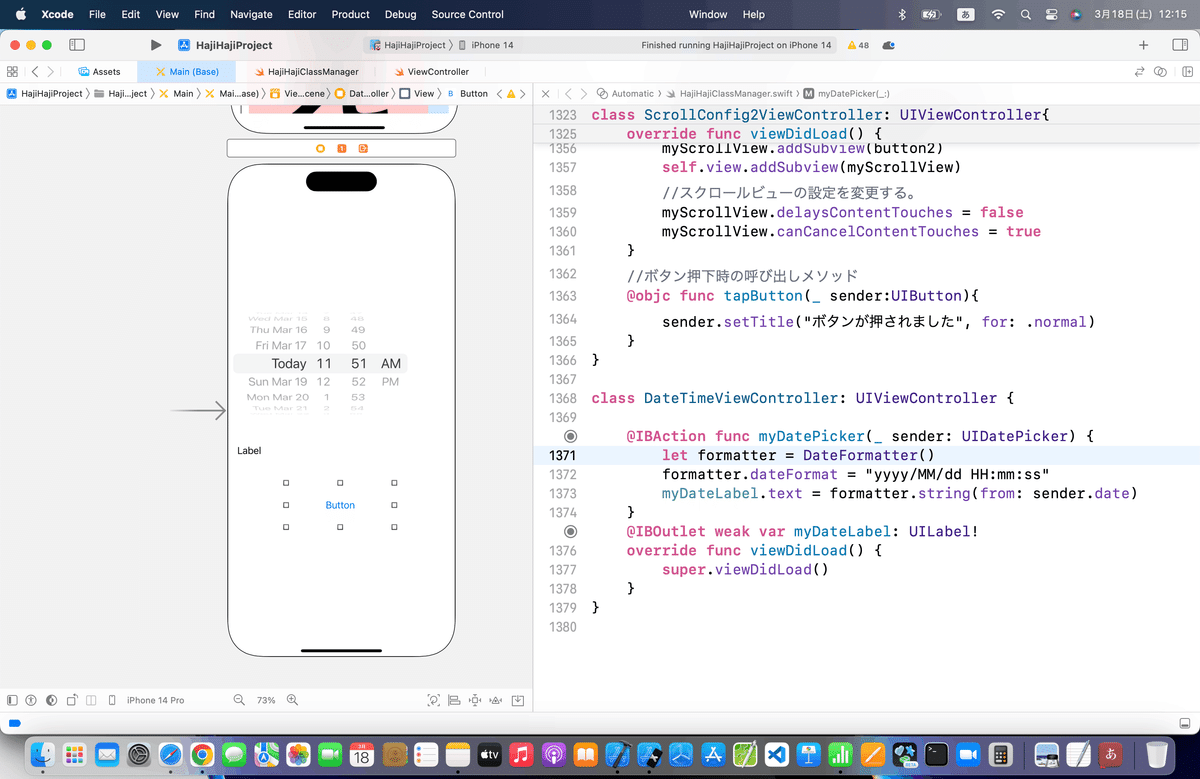Go back in the left editor history
Image resolution: width=1200 pixels, height=779 pixels.
click(x=35, y=72)
